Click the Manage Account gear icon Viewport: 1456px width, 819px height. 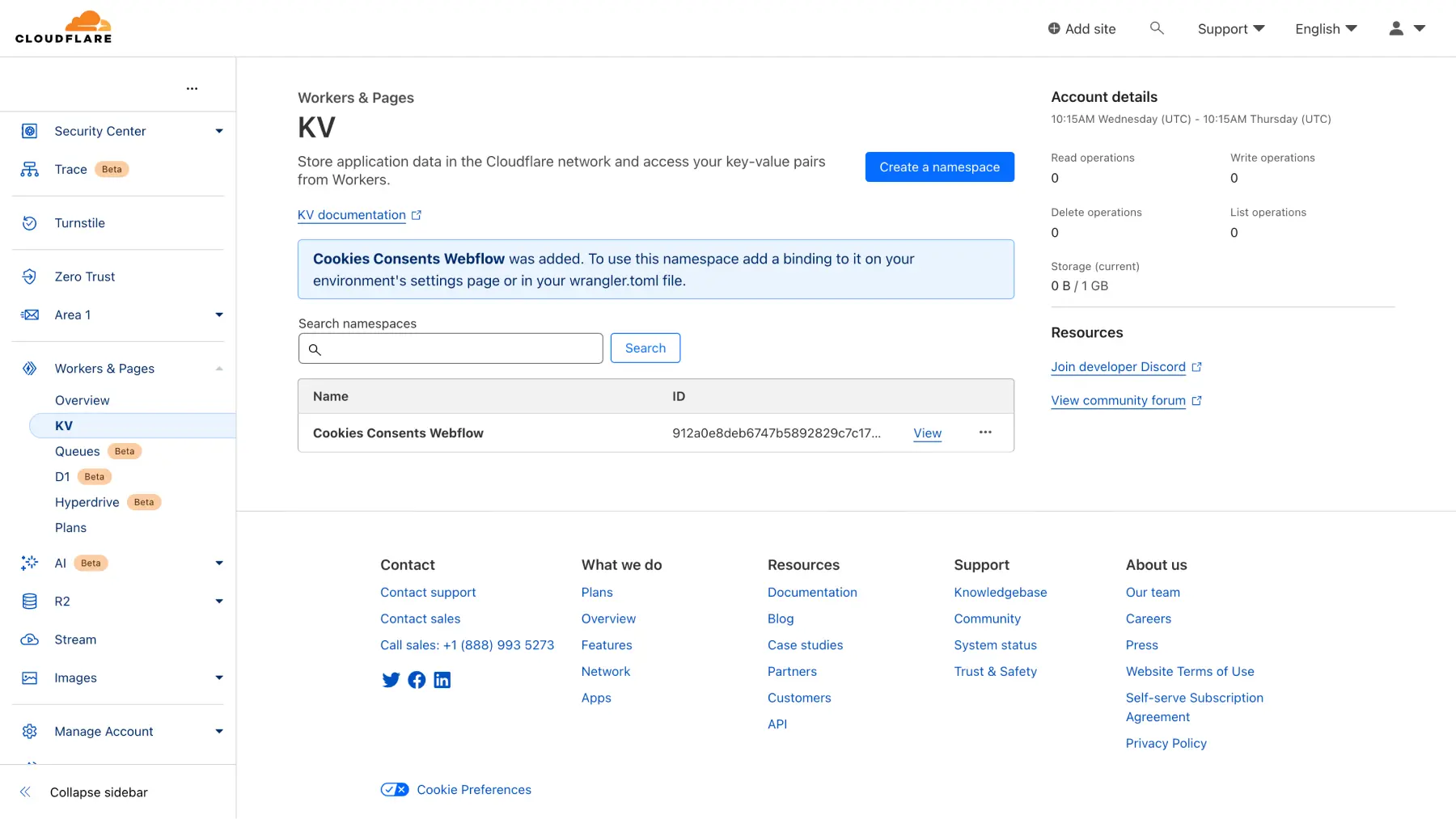point(30,731)
